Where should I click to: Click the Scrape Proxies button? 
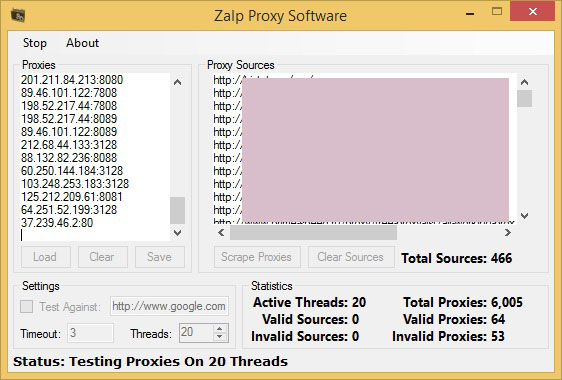click(257, 257)
